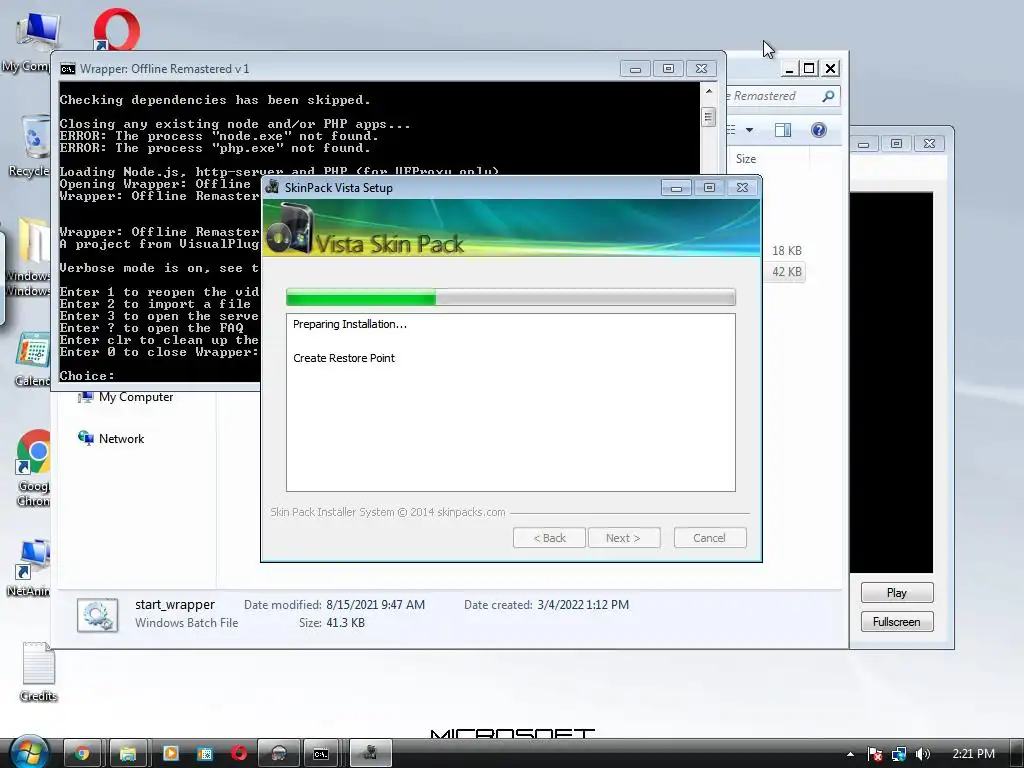The width and height of the screenshot is (1024, 768).
Task: Click Fullscreen in the right-side window
Action: point(897,622)
